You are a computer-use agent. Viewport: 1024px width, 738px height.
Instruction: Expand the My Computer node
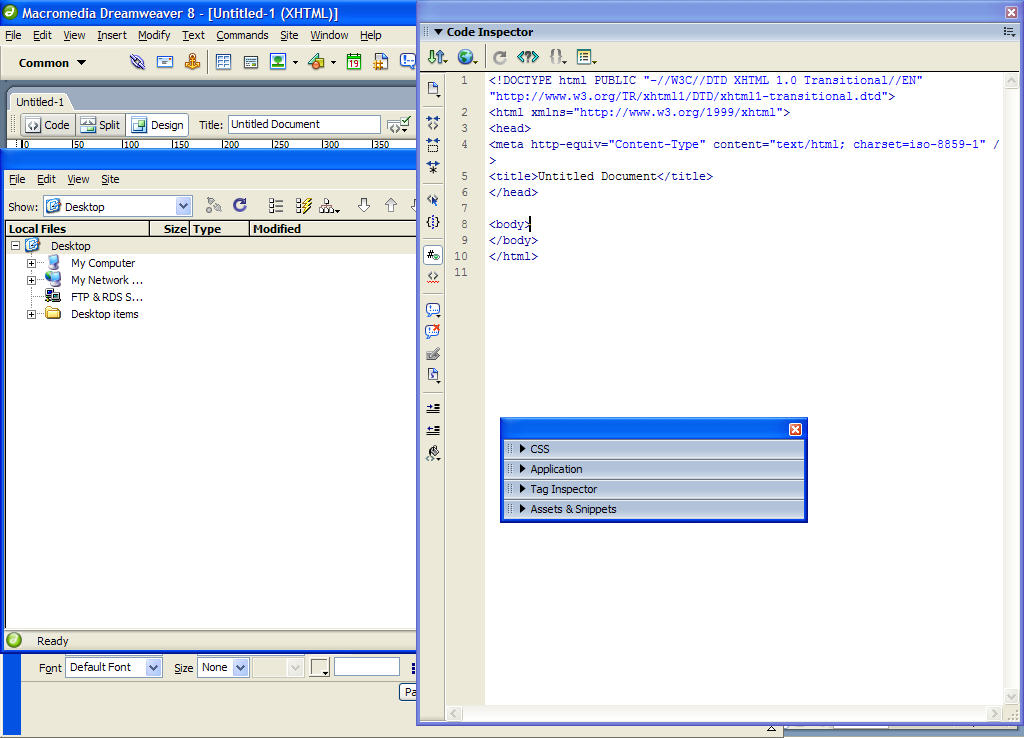(31, 263)
